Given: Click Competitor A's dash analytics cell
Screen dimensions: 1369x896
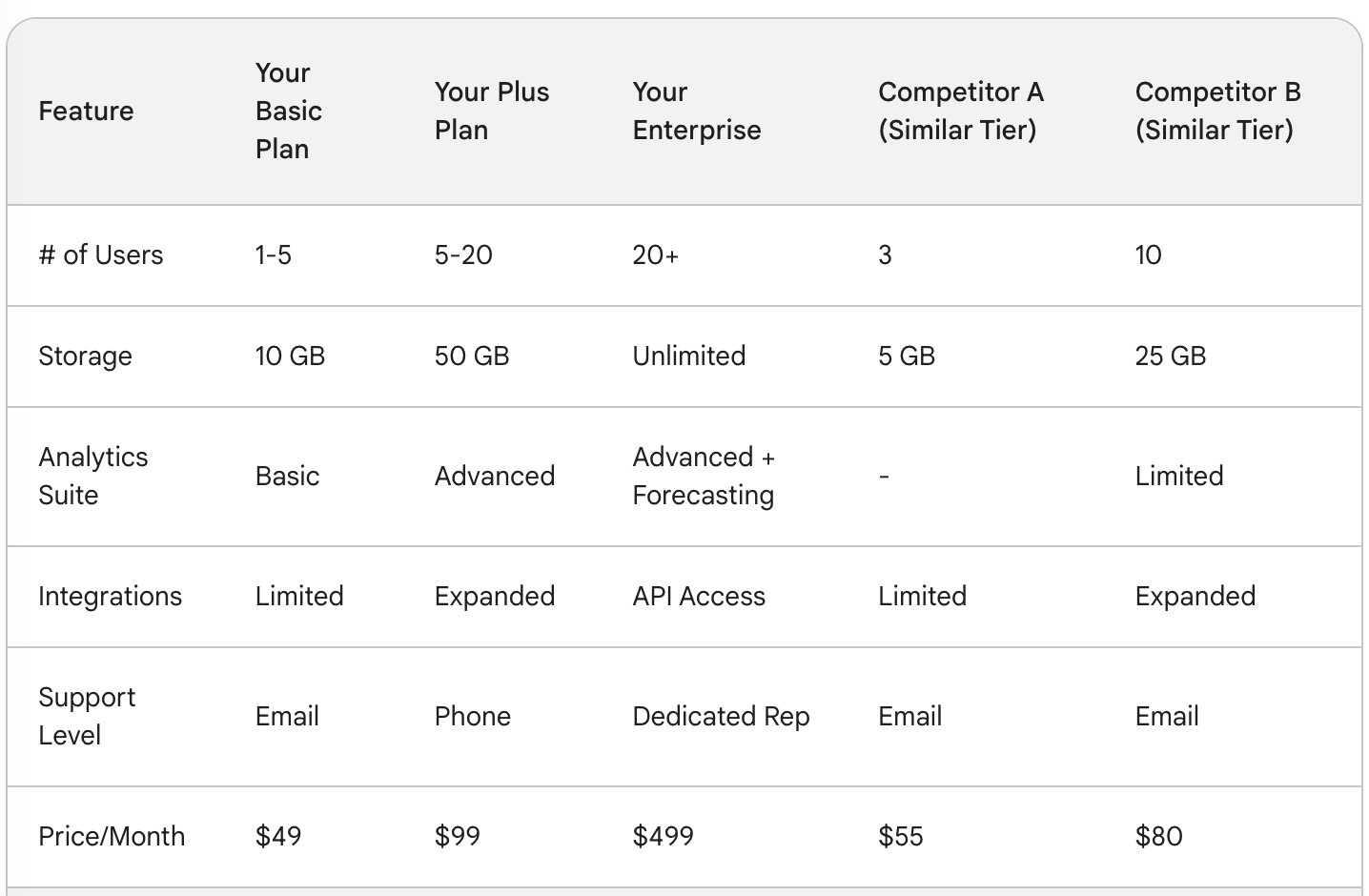Looking at the screenshot, I should [884, 477].
